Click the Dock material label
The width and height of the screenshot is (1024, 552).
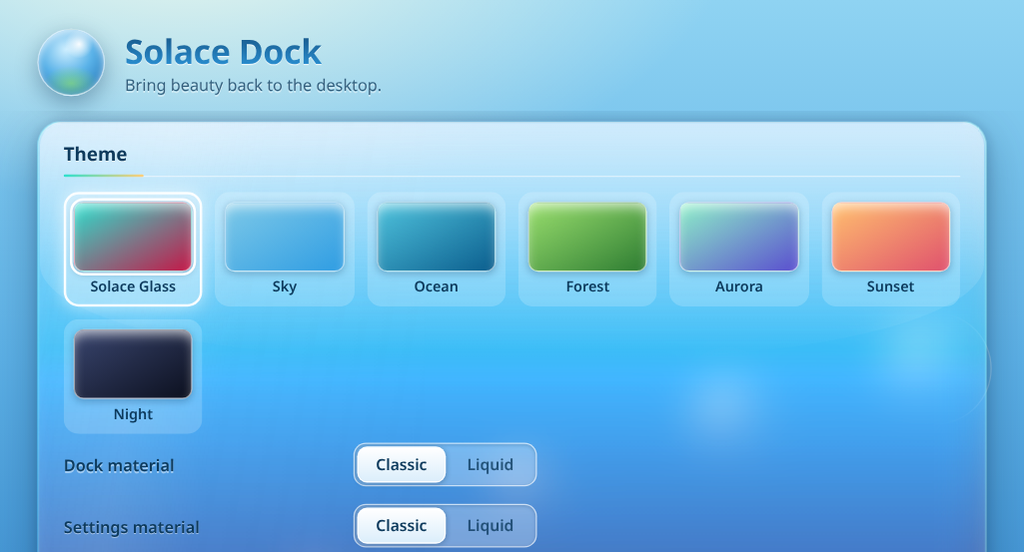tap(119, 466)
